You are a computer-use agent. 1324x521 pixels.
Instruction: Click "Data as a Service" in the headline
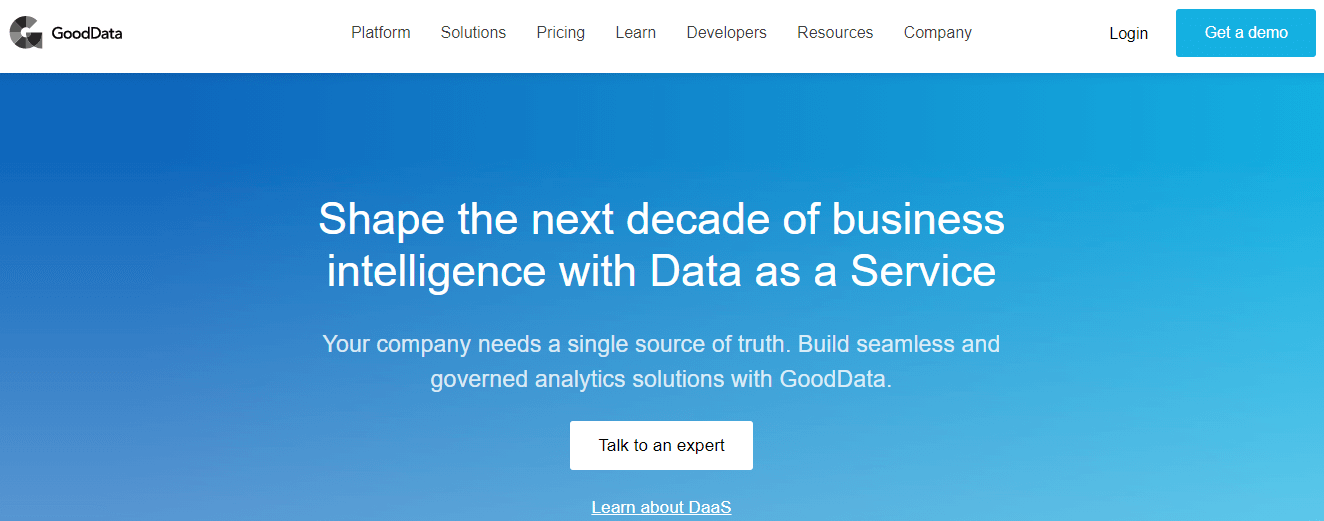click(x=823, y=271)
